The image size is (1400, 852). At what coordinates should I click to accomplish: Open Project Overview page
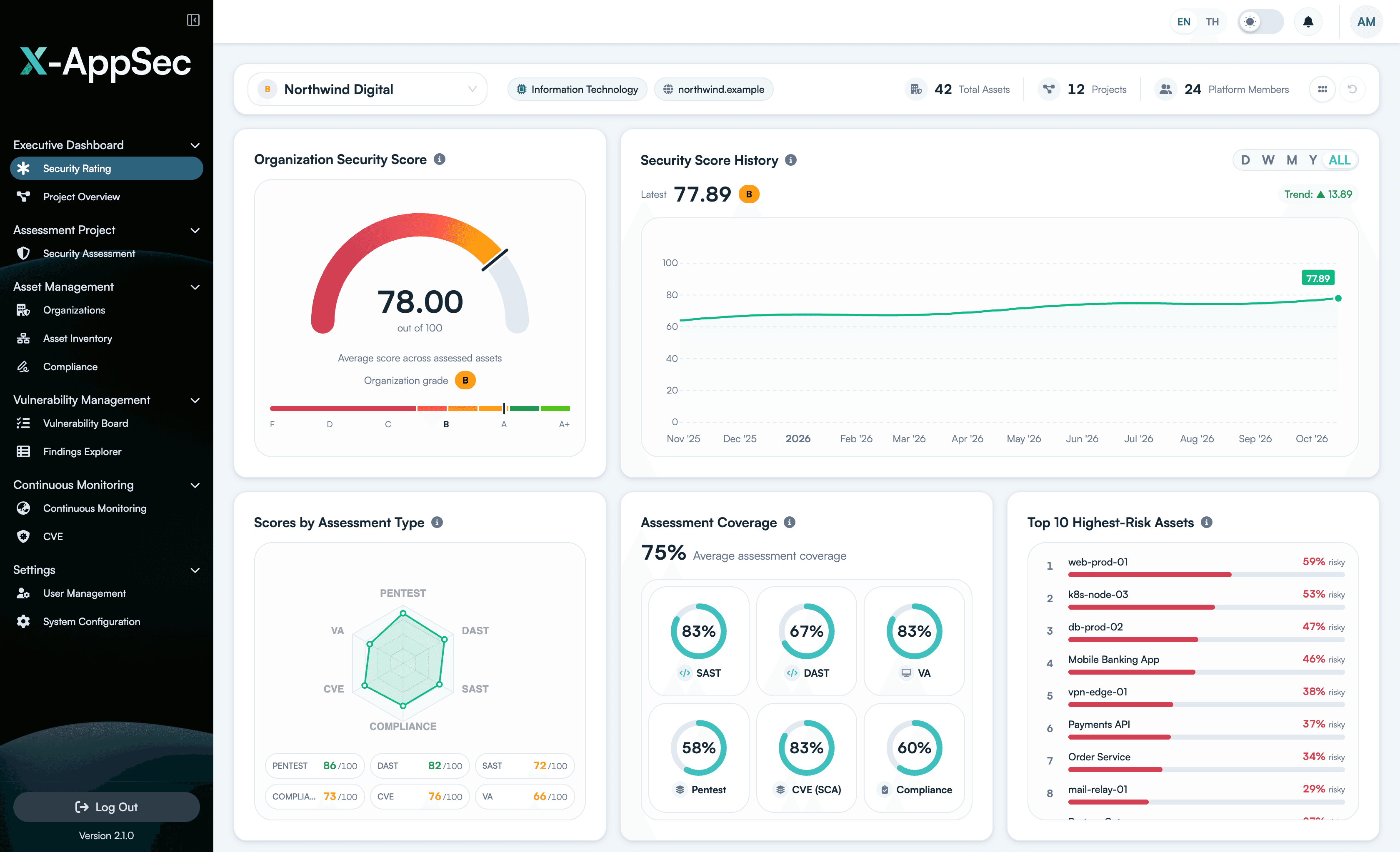pos(106,197)
